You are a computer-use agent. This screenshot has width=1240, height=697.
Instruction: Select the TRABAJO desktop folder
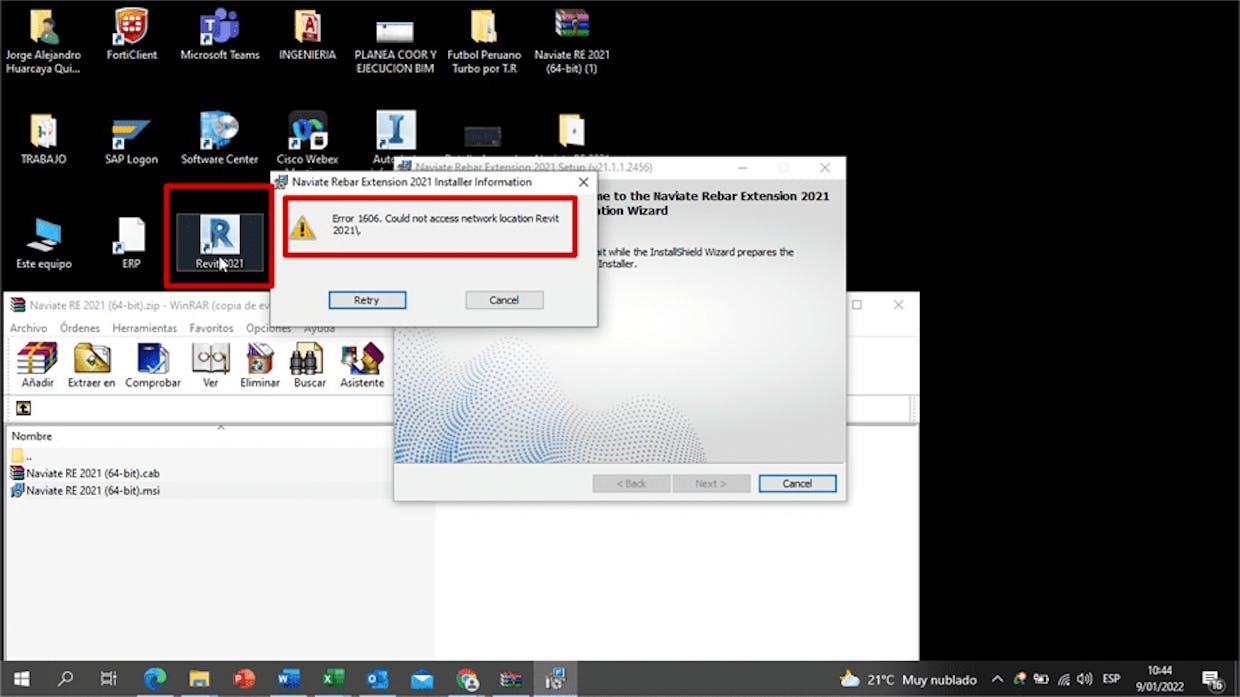[43, 140]
